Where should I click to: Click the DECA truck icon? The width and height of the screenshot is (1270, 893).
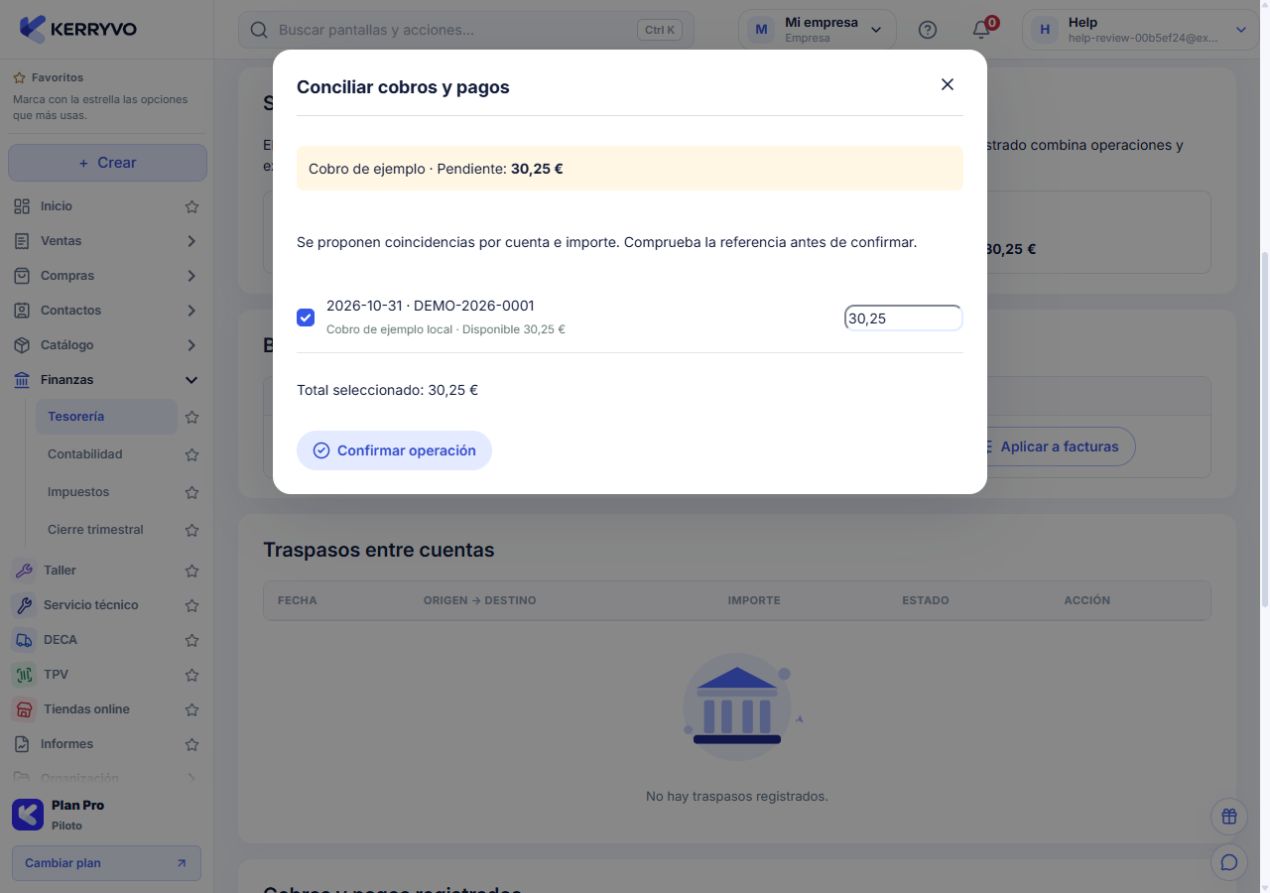point(23,640)
